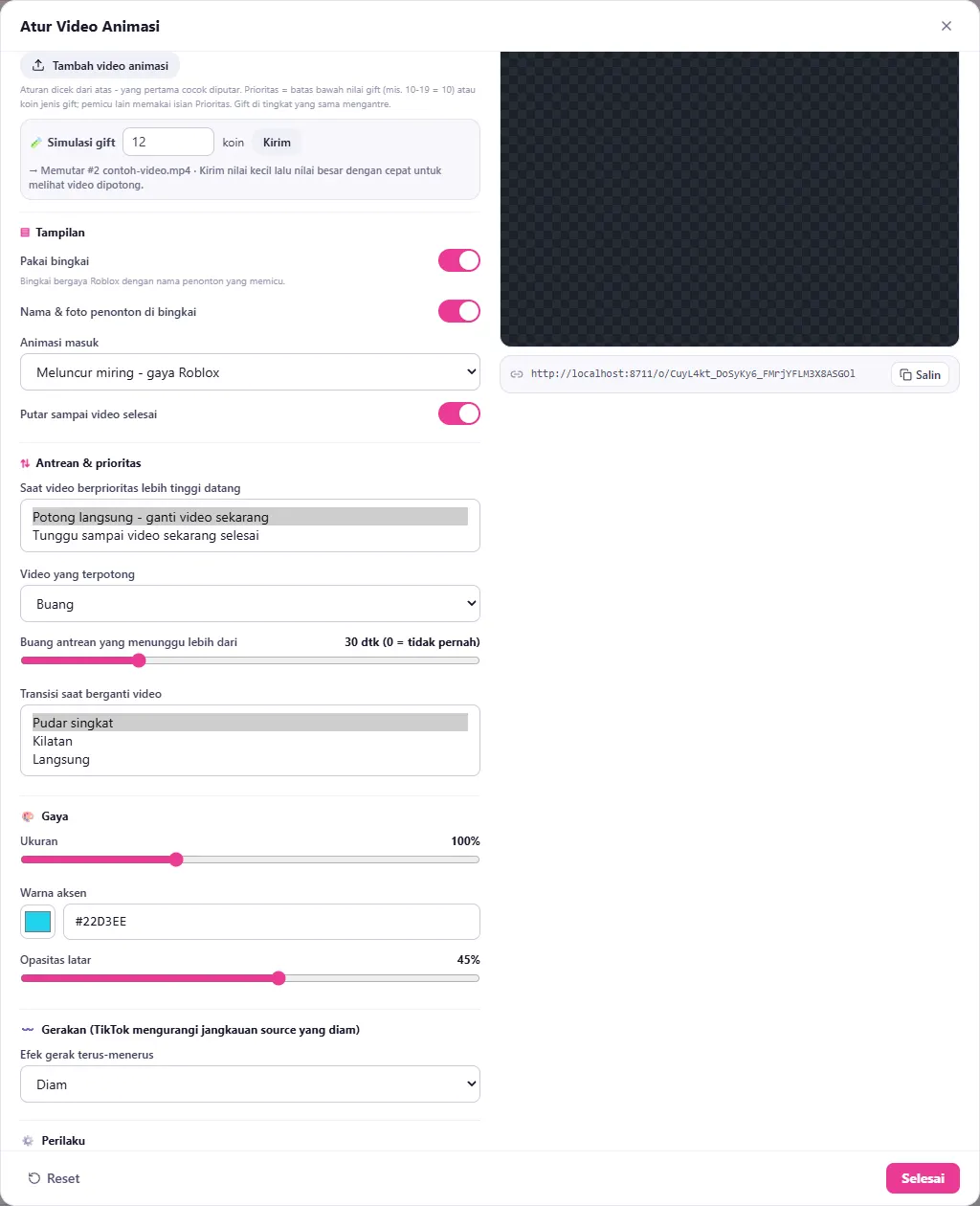The image size is (980, 1206).
Task: Click the Tampilan section icon
Action: 25,233
